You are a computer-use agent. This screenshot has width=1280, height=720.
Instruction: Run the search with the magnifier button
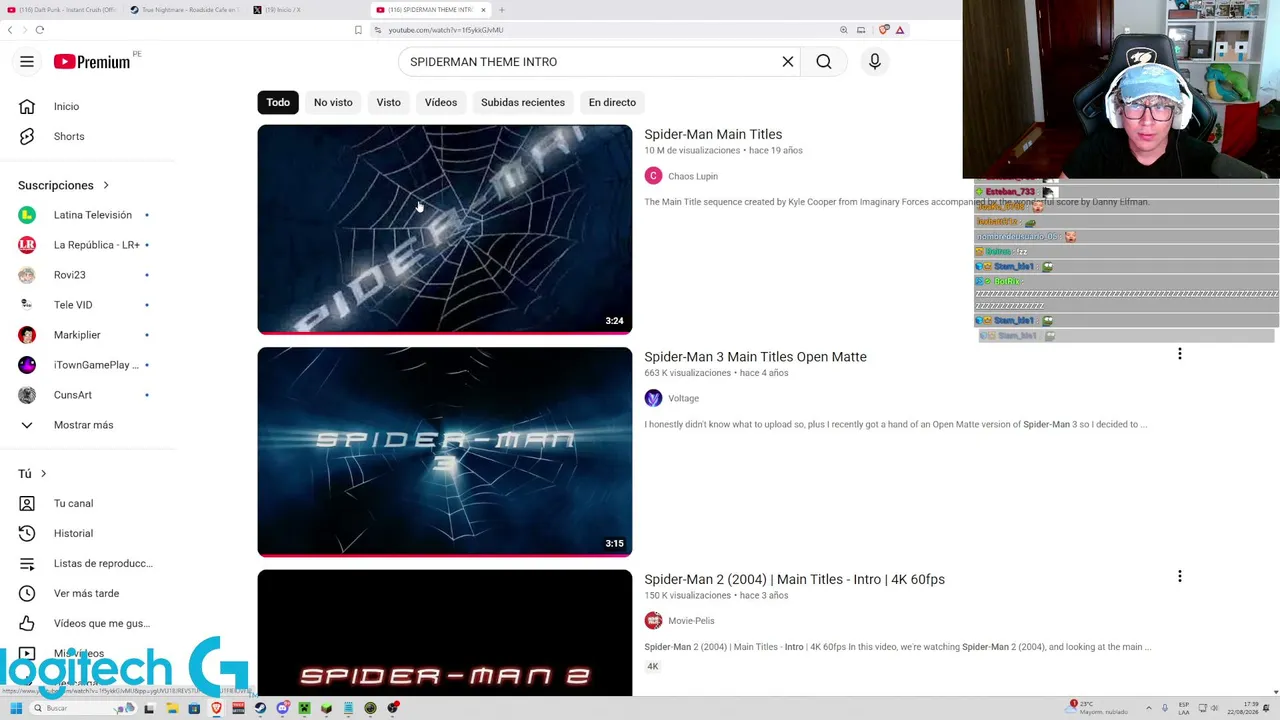[824, 62]
